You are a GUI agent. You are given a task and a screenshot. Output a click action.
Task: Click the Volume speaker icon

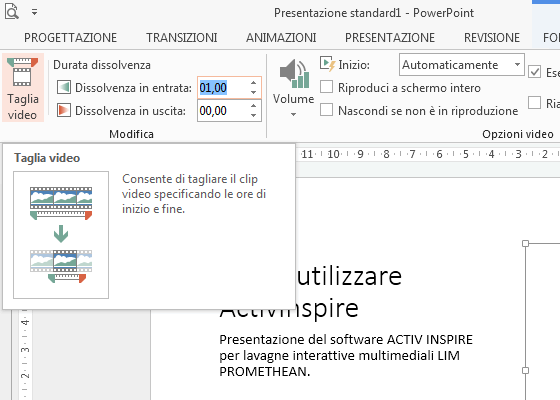pos(294,74)
